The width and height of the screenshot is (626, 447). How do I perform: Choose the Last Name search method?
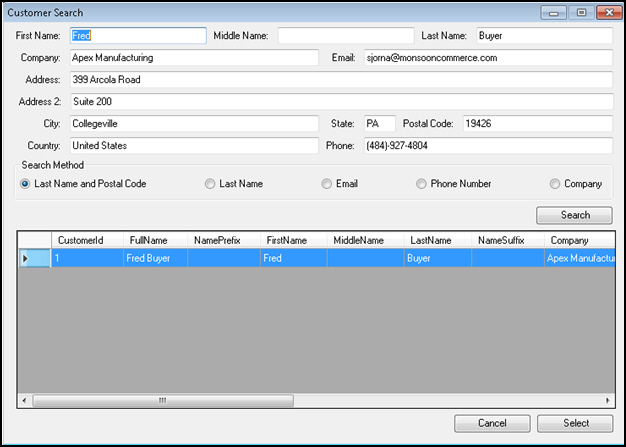tap(210, 184)
